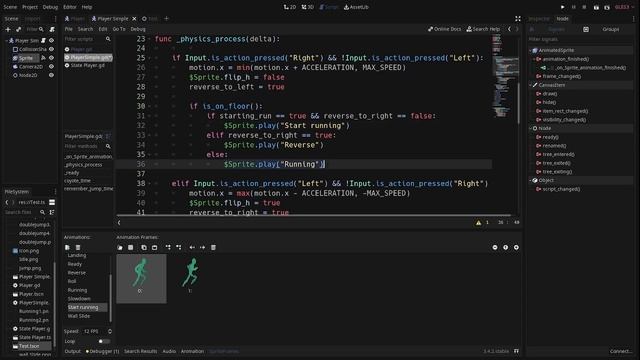Collapse the animation_finished() signal connections
The height and width of the screenshot is (360, 640).
[534, 59]
